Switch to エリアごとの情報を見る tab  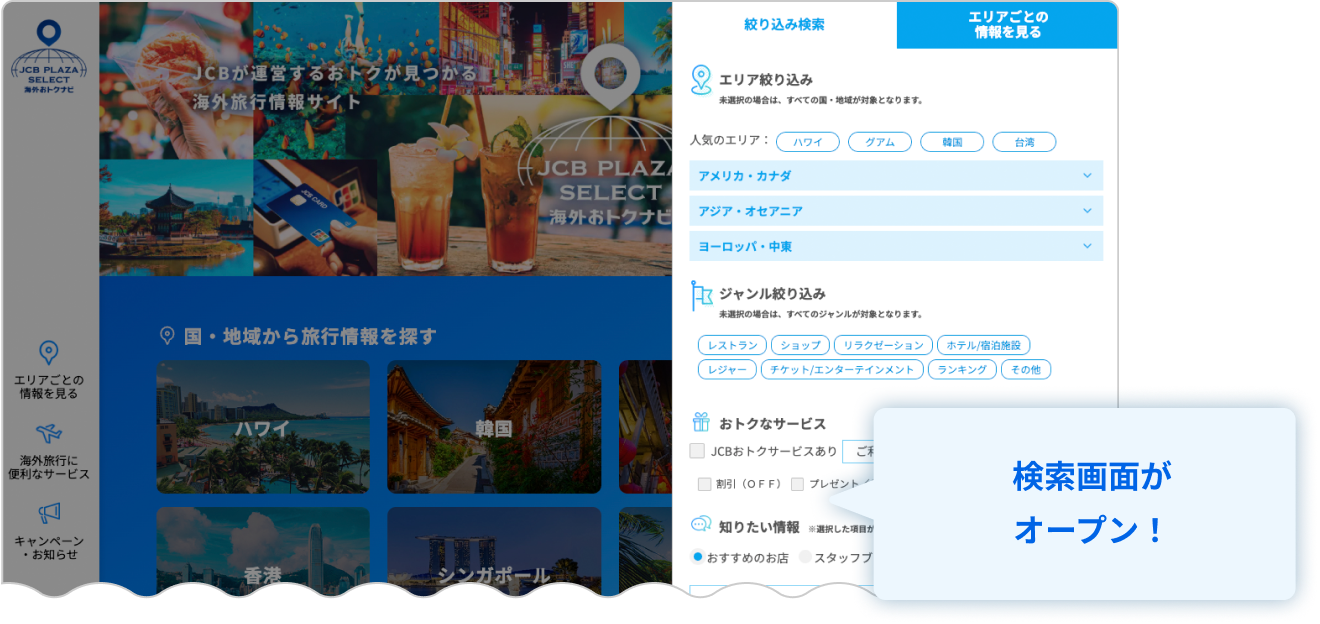pyautogui.click(x=1007, y=25)
